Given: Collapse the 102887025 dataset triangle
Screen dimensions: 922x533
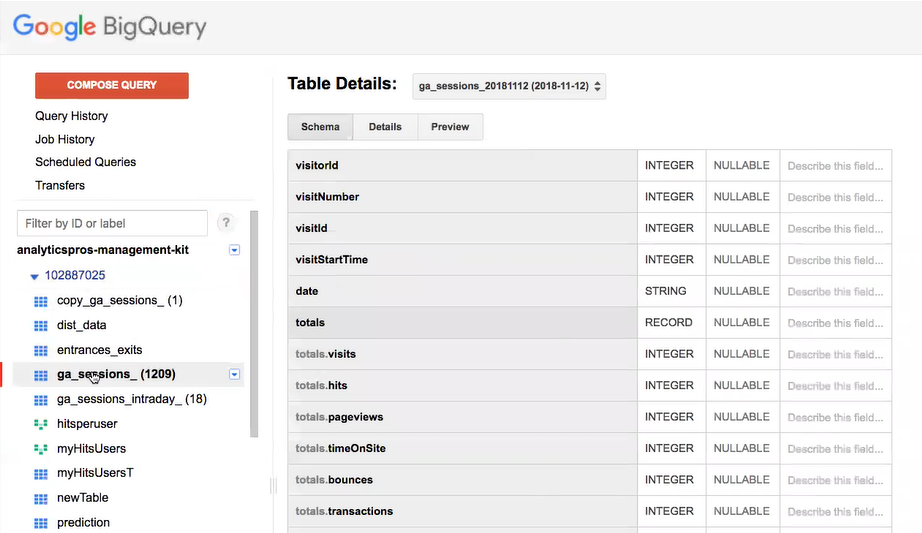Looking at the screenshot, I should [x=34, y=276].
